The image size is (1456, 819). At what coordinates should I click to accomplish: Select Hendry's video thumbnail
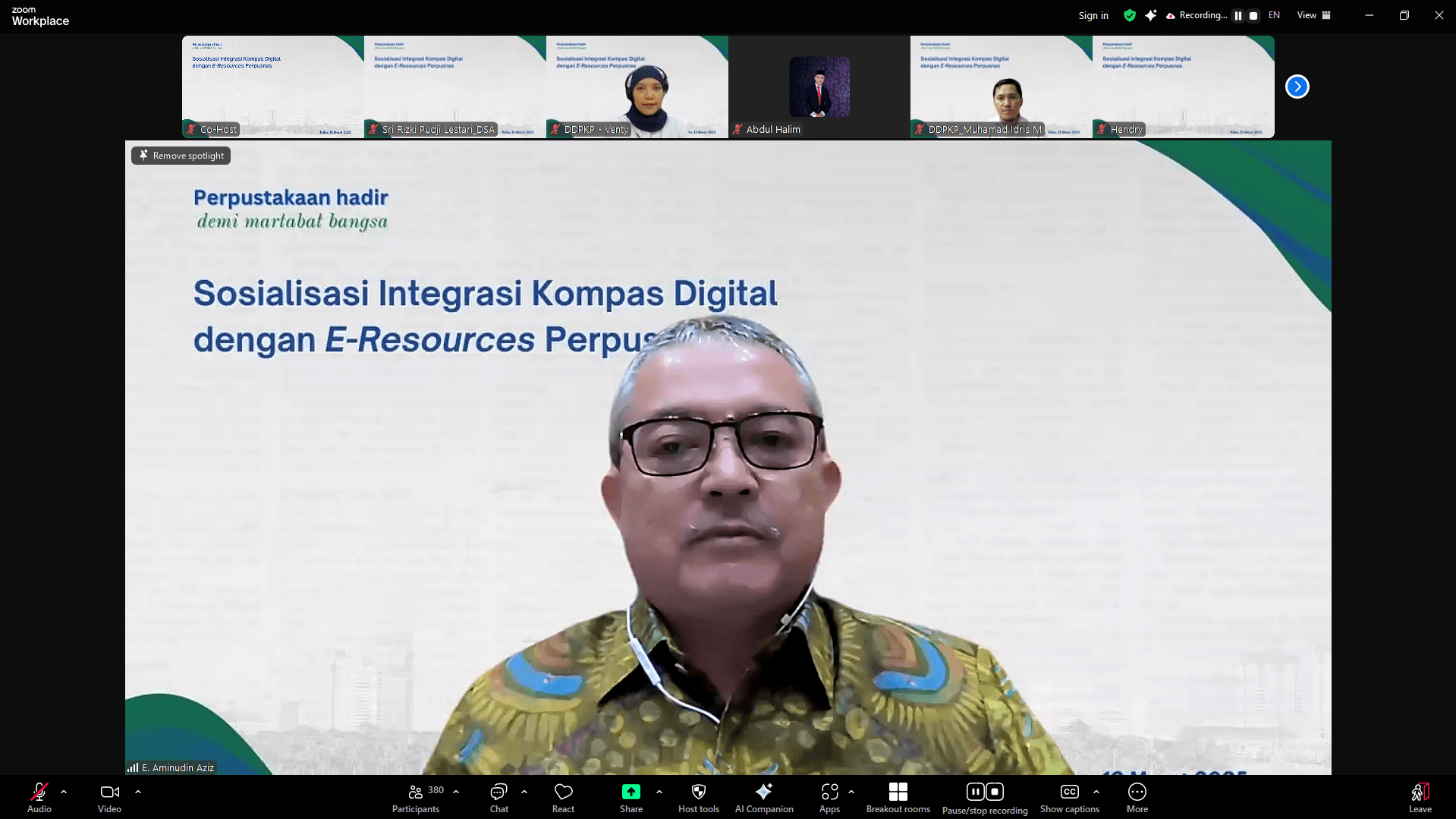[1183, 87]
